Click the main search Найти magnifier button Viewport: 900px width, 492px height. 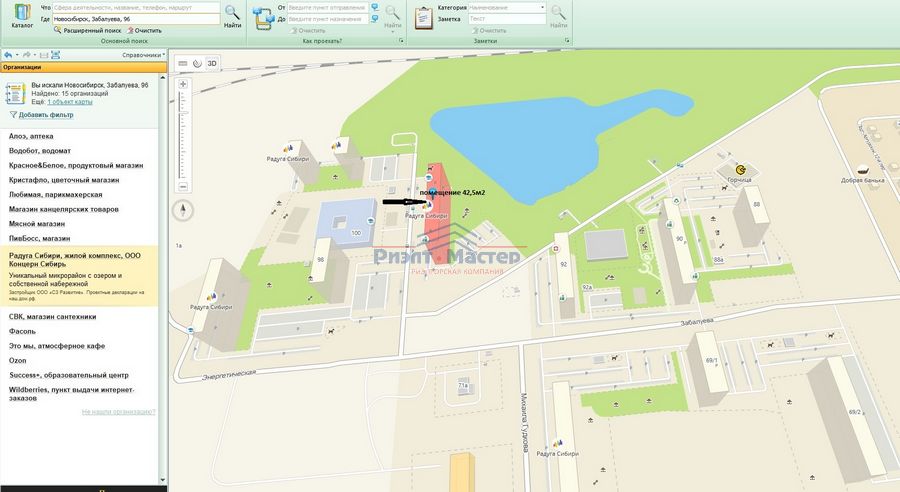pos(232,16)
